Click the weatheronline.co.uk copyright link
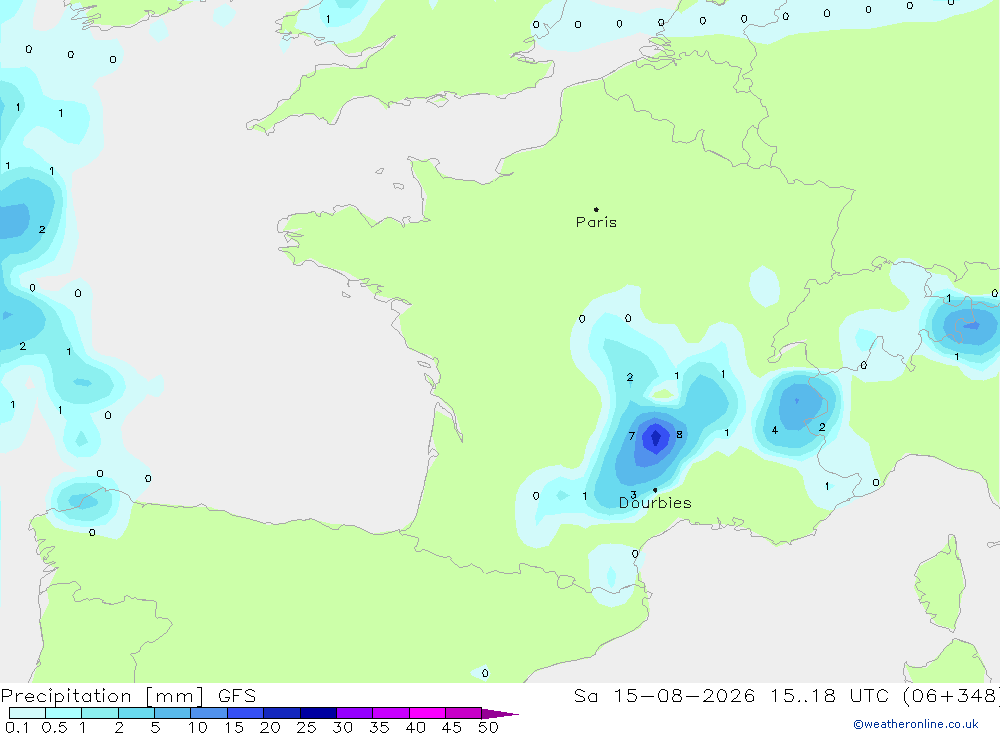Viewport: 1000px width, 733px height. tap(916, 724)
